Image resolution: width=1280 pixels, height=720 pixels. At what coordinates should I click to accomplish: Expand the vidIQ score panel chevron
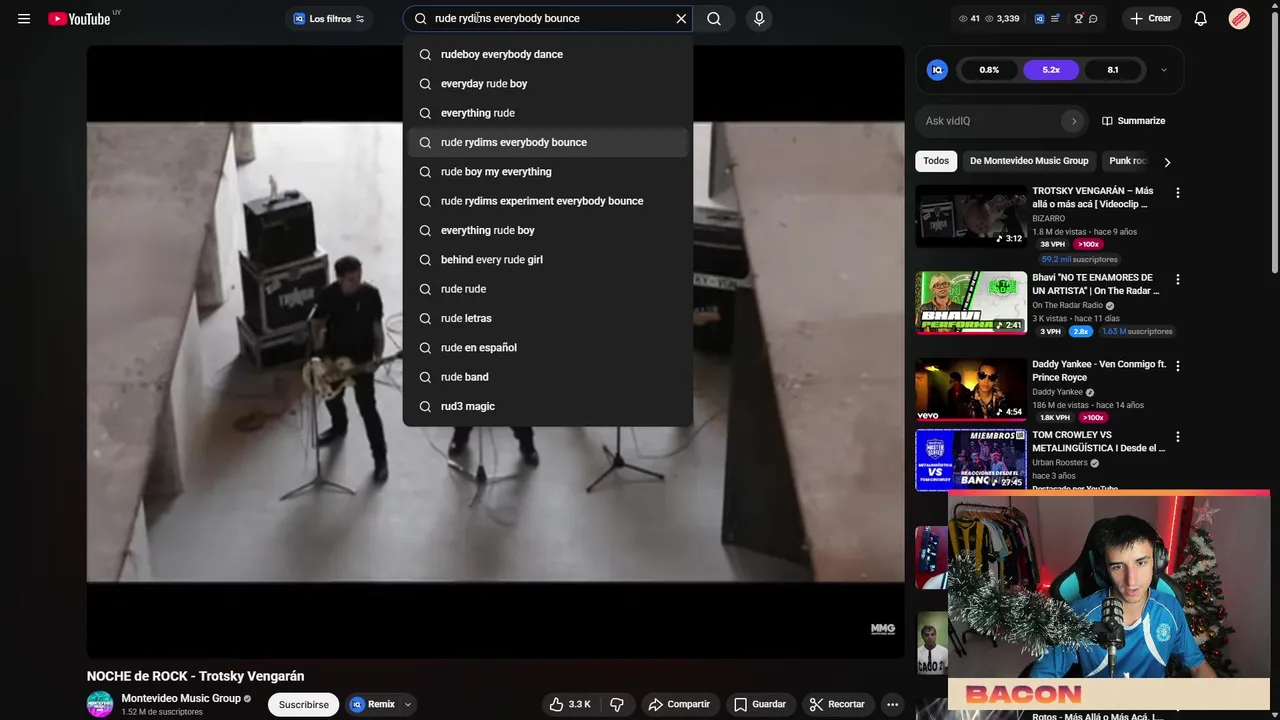click(1164, 70)
